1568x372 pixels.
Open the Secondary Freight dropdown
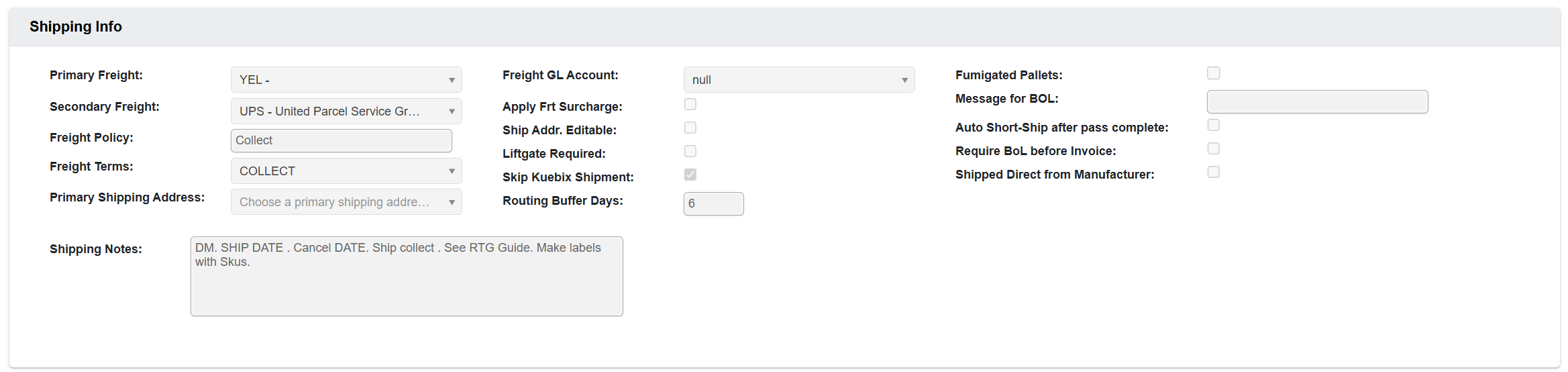click(346, 111)
